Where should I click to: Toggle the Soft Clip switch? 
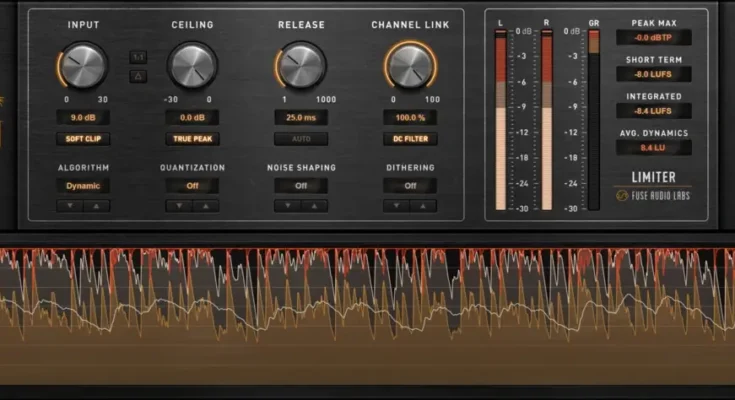(83, 139)
